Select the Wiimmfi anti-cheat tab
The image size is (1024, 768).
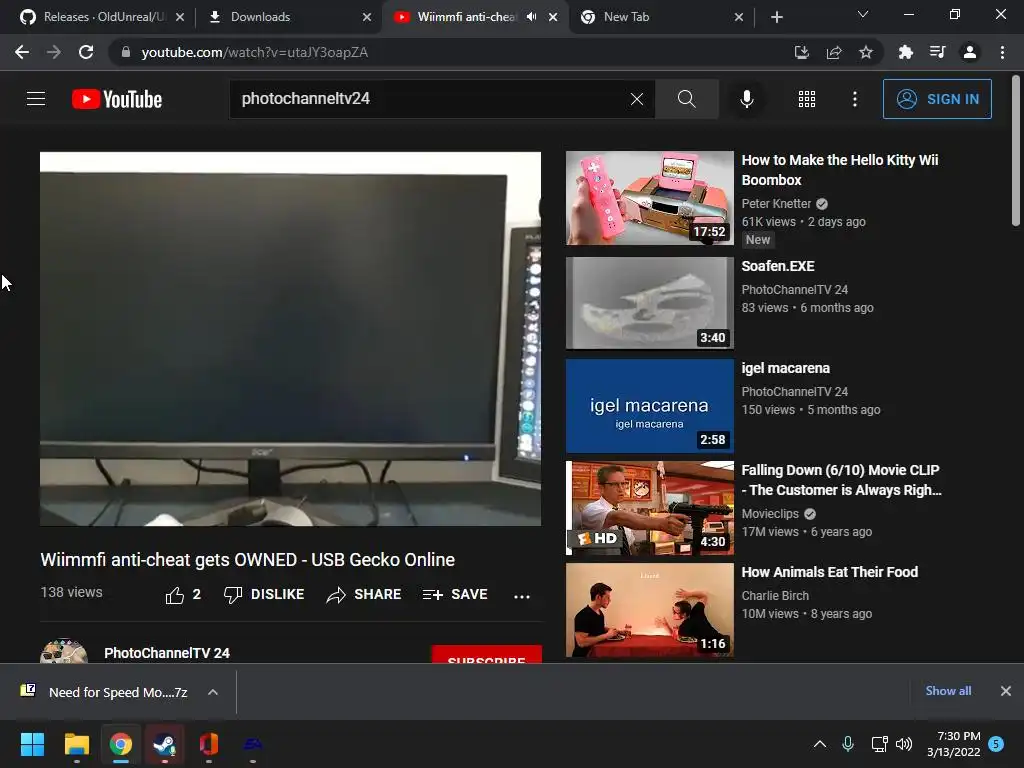tap(473, 17)
